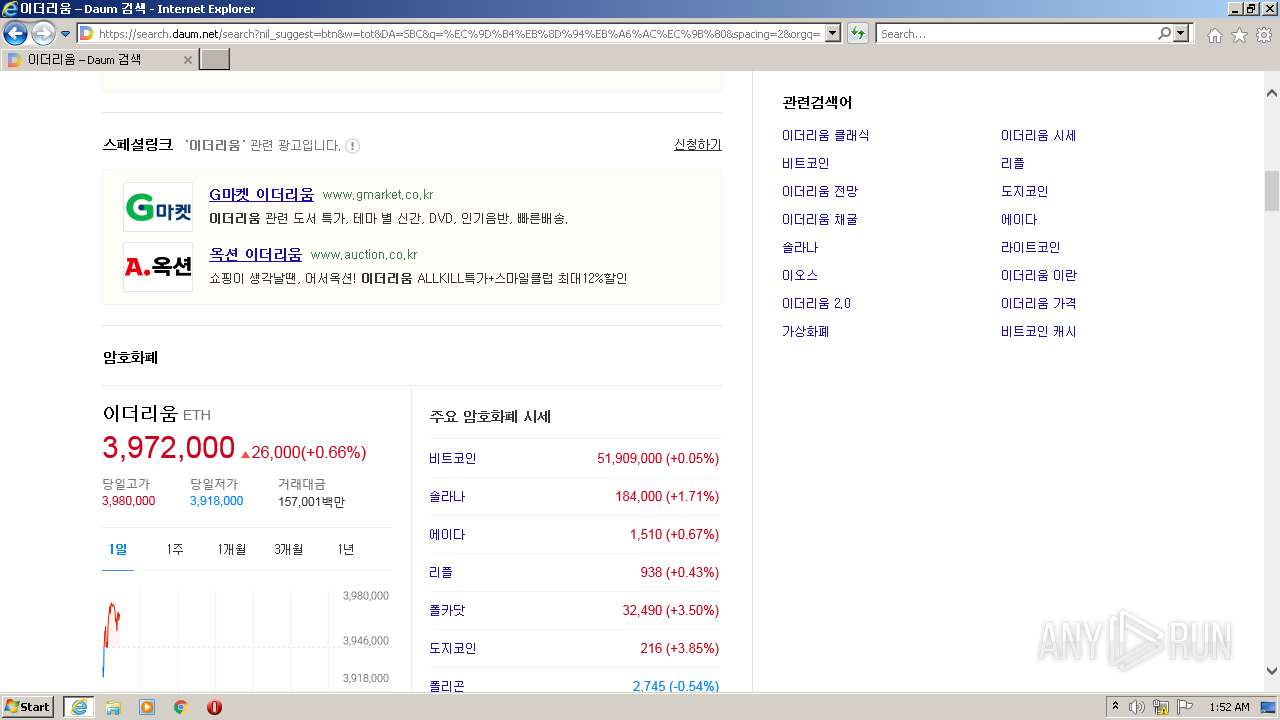Viewport: 1280px width, 720px height.
Task: Select the 1주 chart period tab
Action: click(x=175, y=549)
